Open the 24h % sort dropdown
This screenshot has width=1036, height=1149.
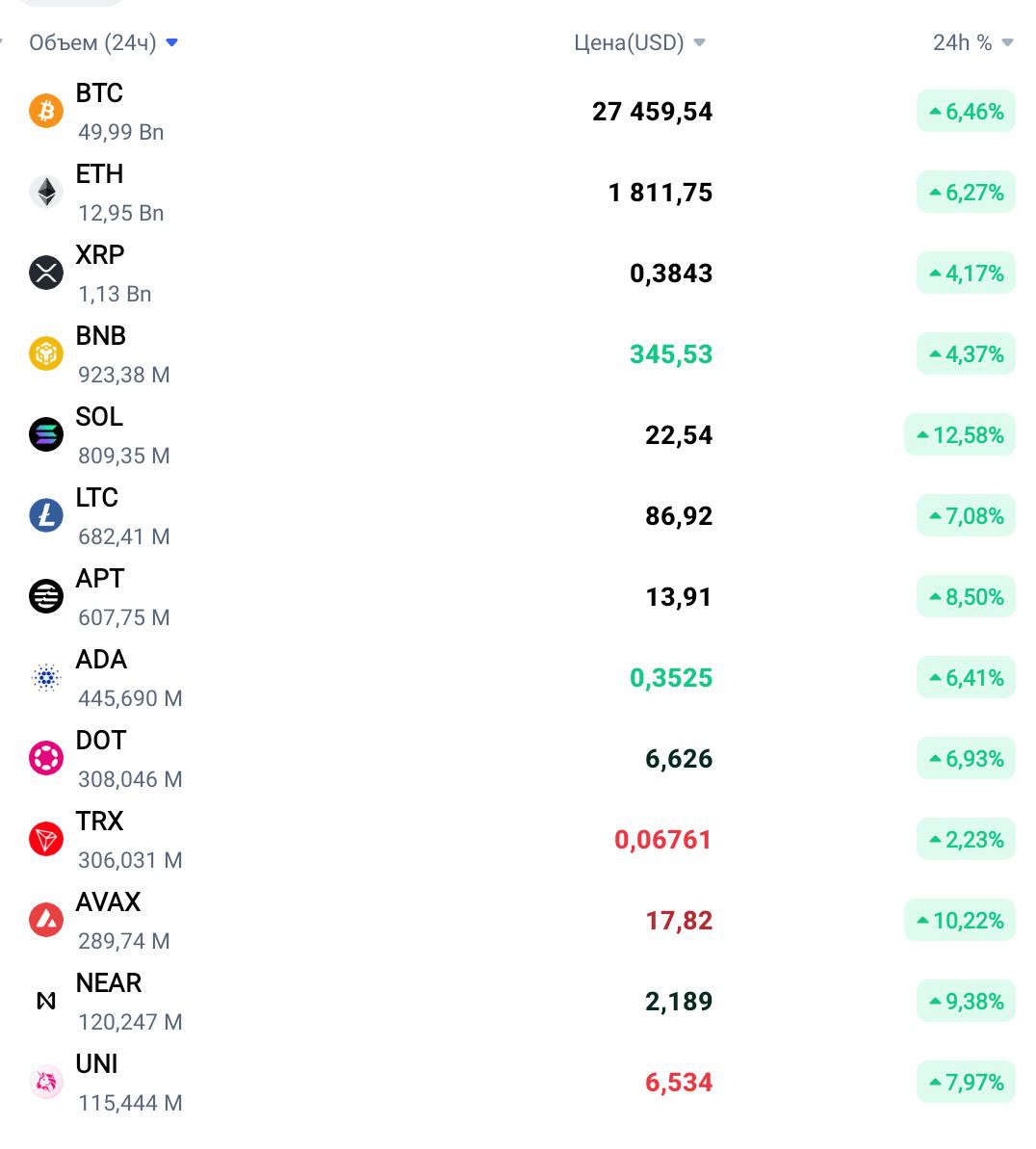tap(1007, 42)
